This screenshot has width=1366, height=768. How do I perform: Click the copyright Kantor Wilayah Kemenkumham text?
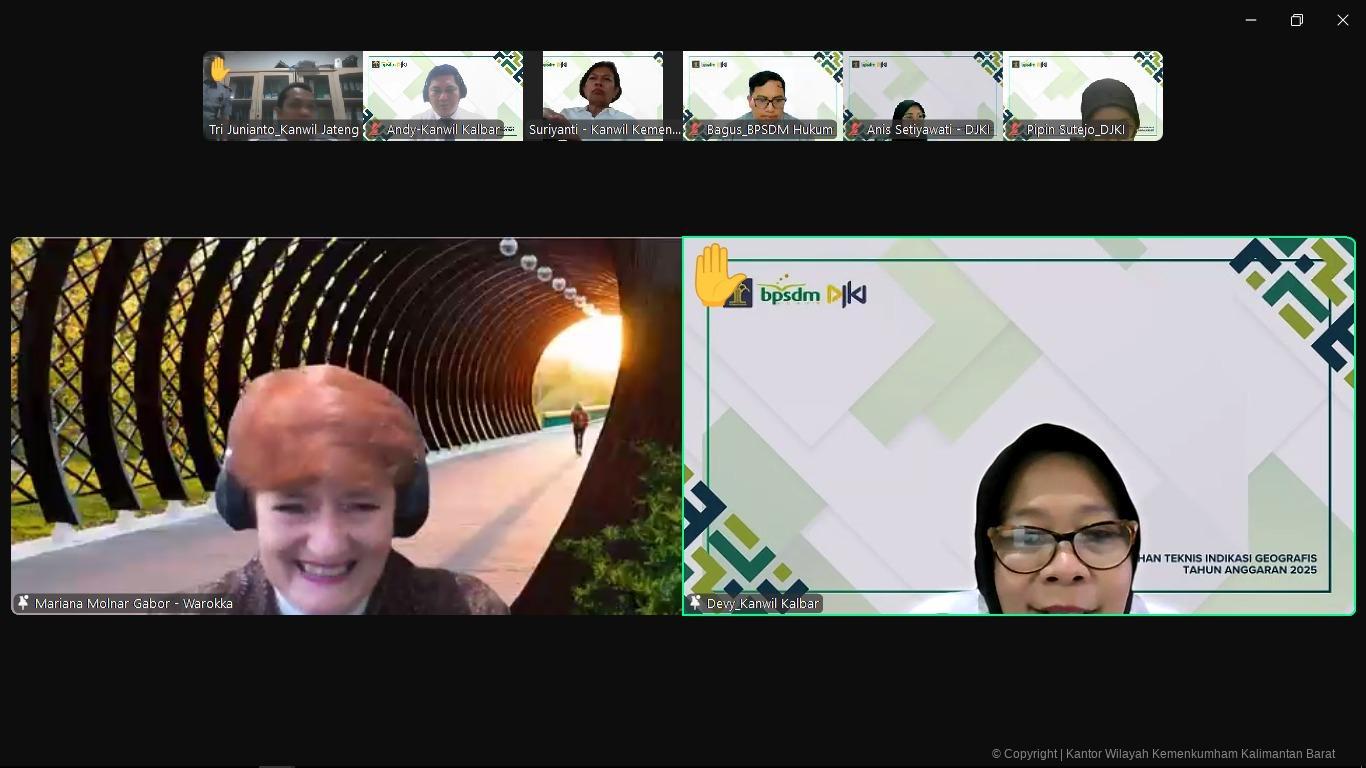coord(1163,754)
